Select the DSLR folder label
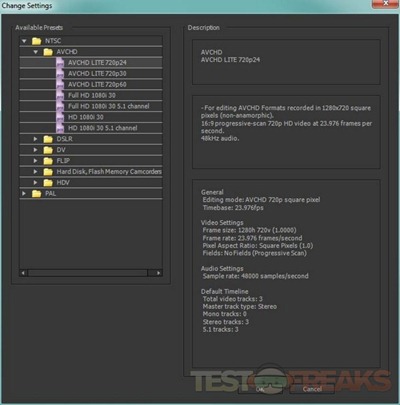The height and width of the screenshot is (405, 400). [64, 139]
